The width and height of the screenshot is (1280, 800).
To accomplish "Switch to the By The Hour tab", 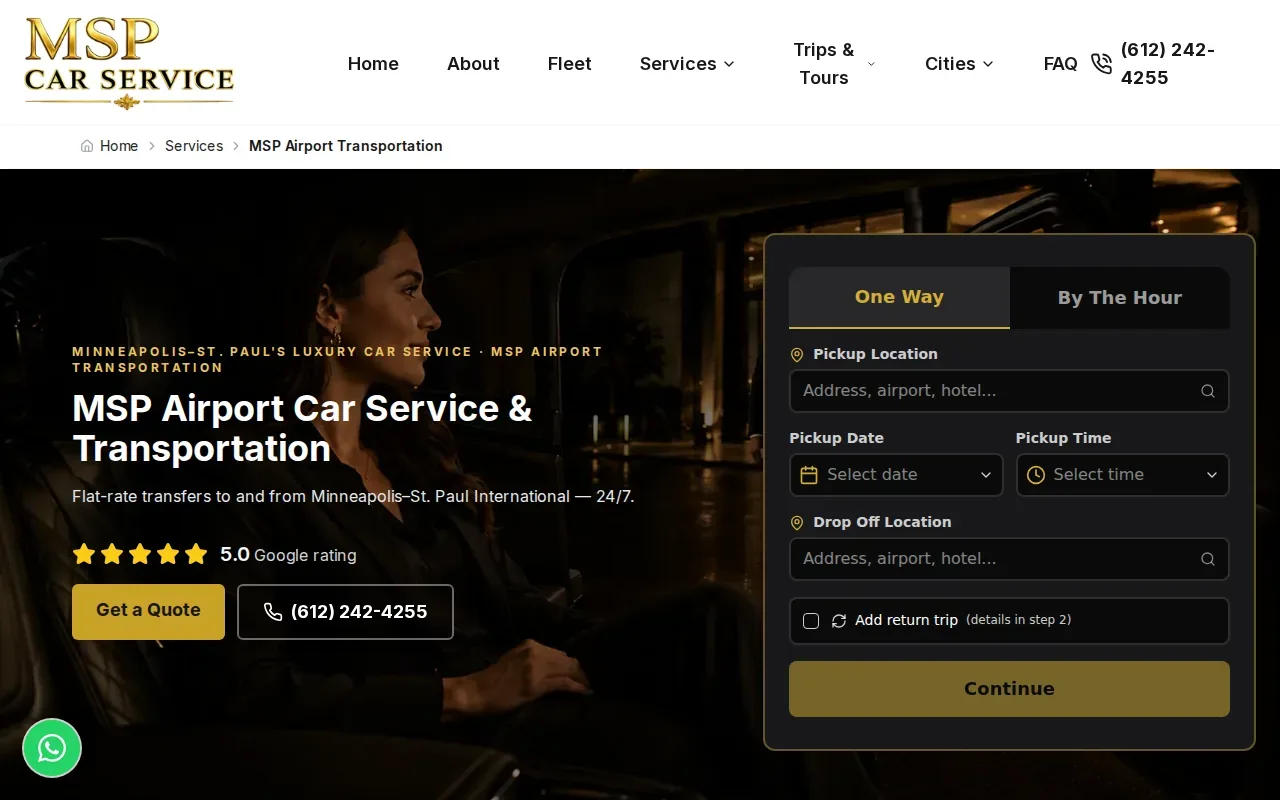I will coord(1120,297).
